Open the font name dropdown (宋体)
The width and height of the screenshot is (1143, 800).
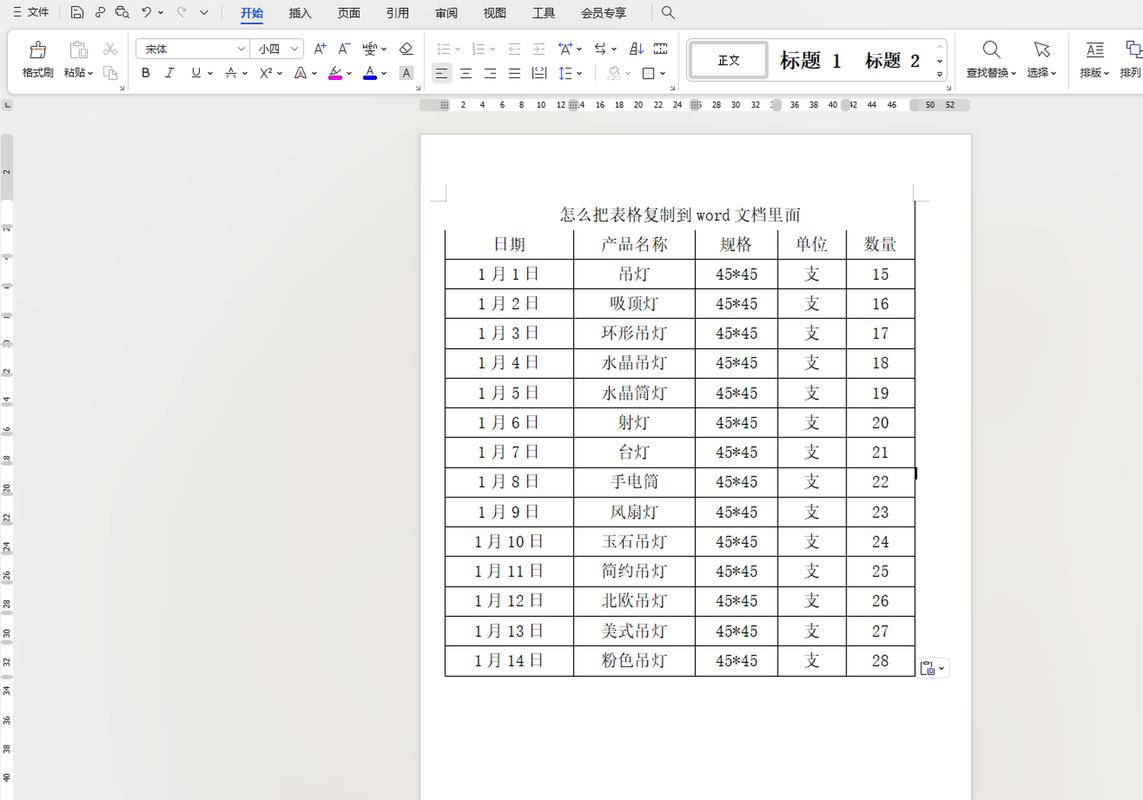(241, 49)
